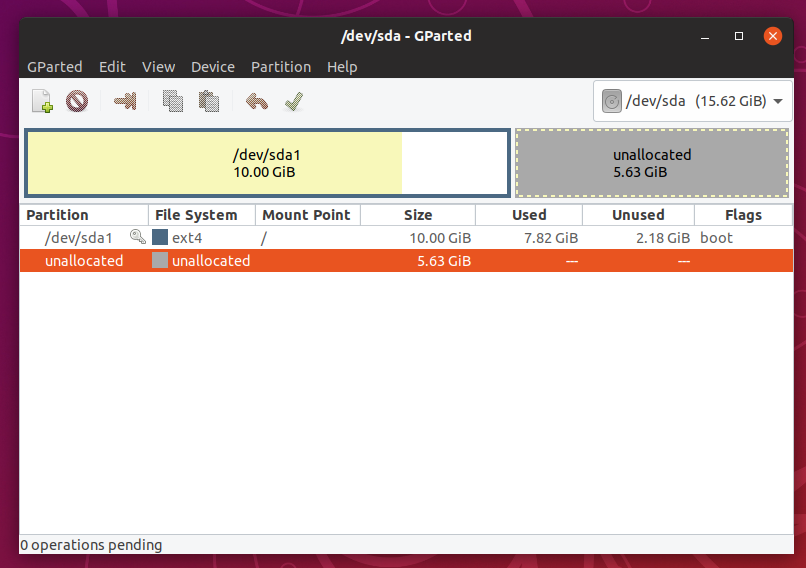Select the unallocated 5.63 GiB disk map block

coord(652,163)
